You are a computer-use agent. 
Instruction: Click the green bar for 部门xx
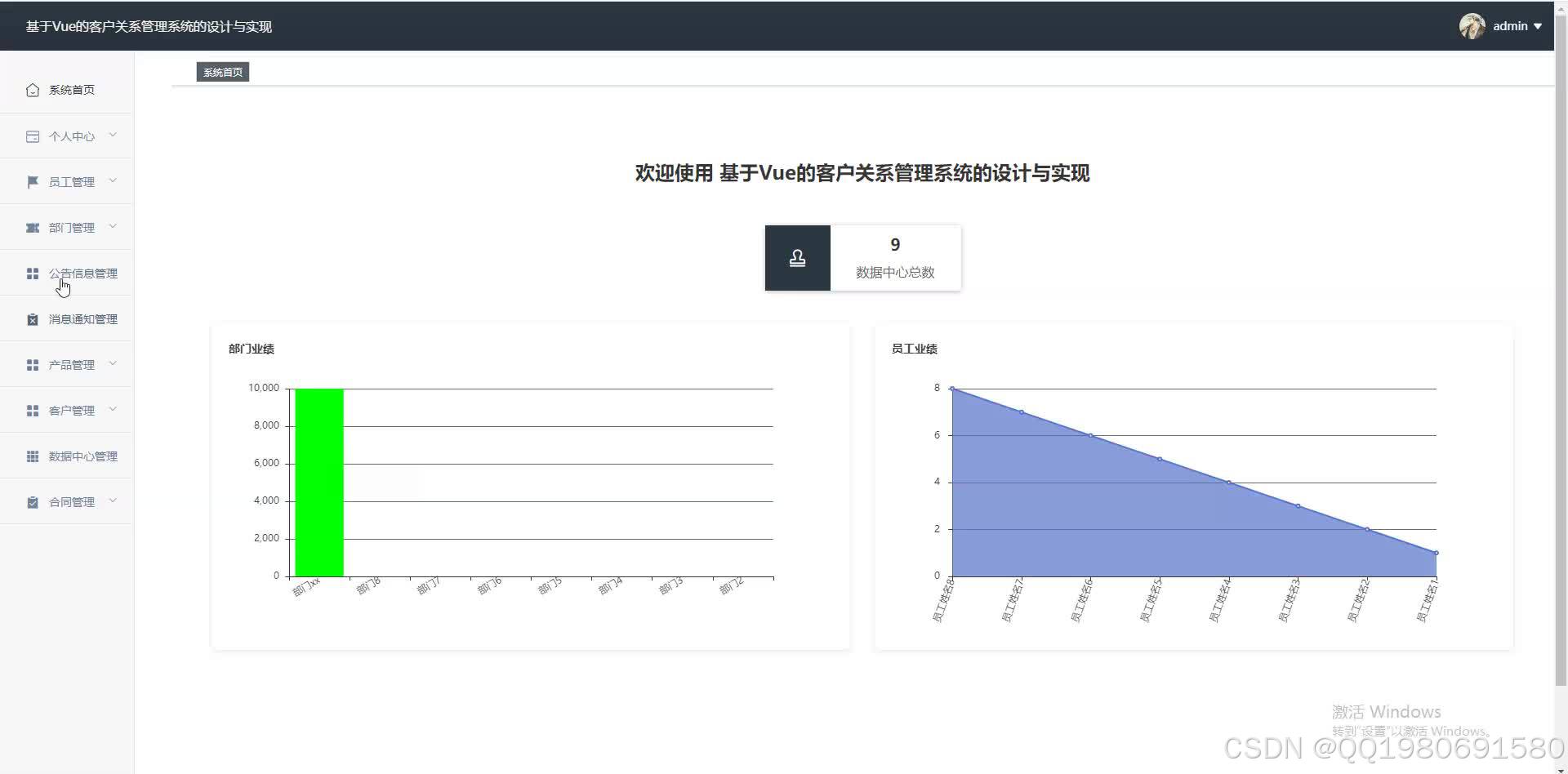coord(319,482)
